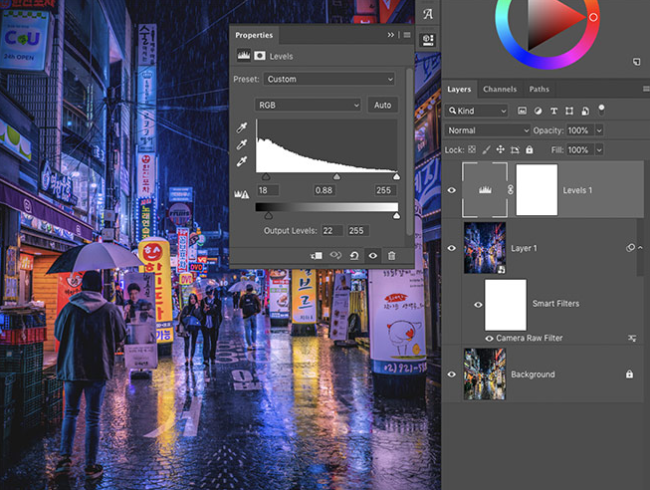The height and width of the screenshot is (490, 650).
Task: Click the lock all padlock icon
Action: pos(529,150)
